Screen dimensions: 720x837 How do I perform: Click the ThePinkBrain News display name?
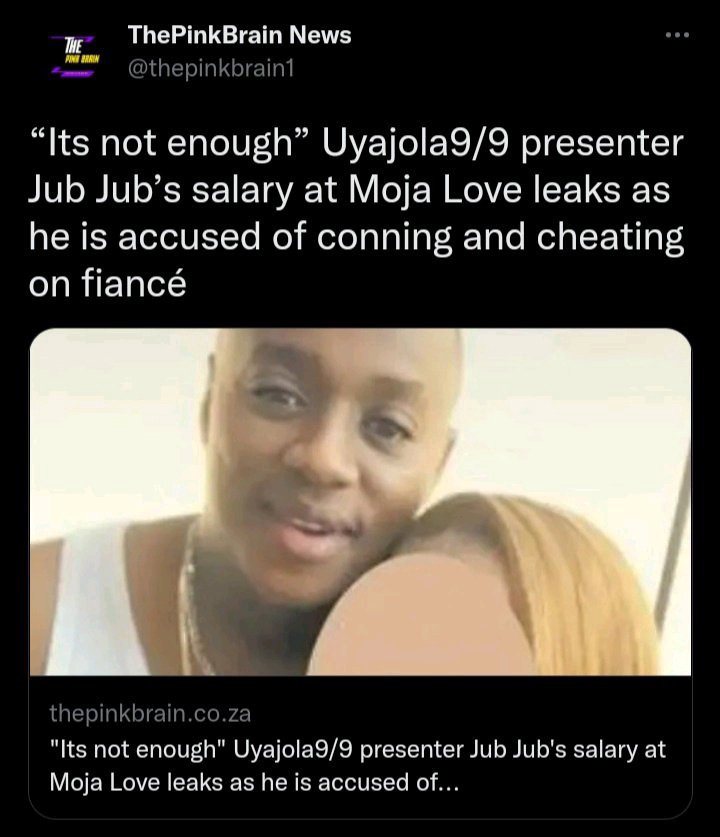tap(240, 35)
